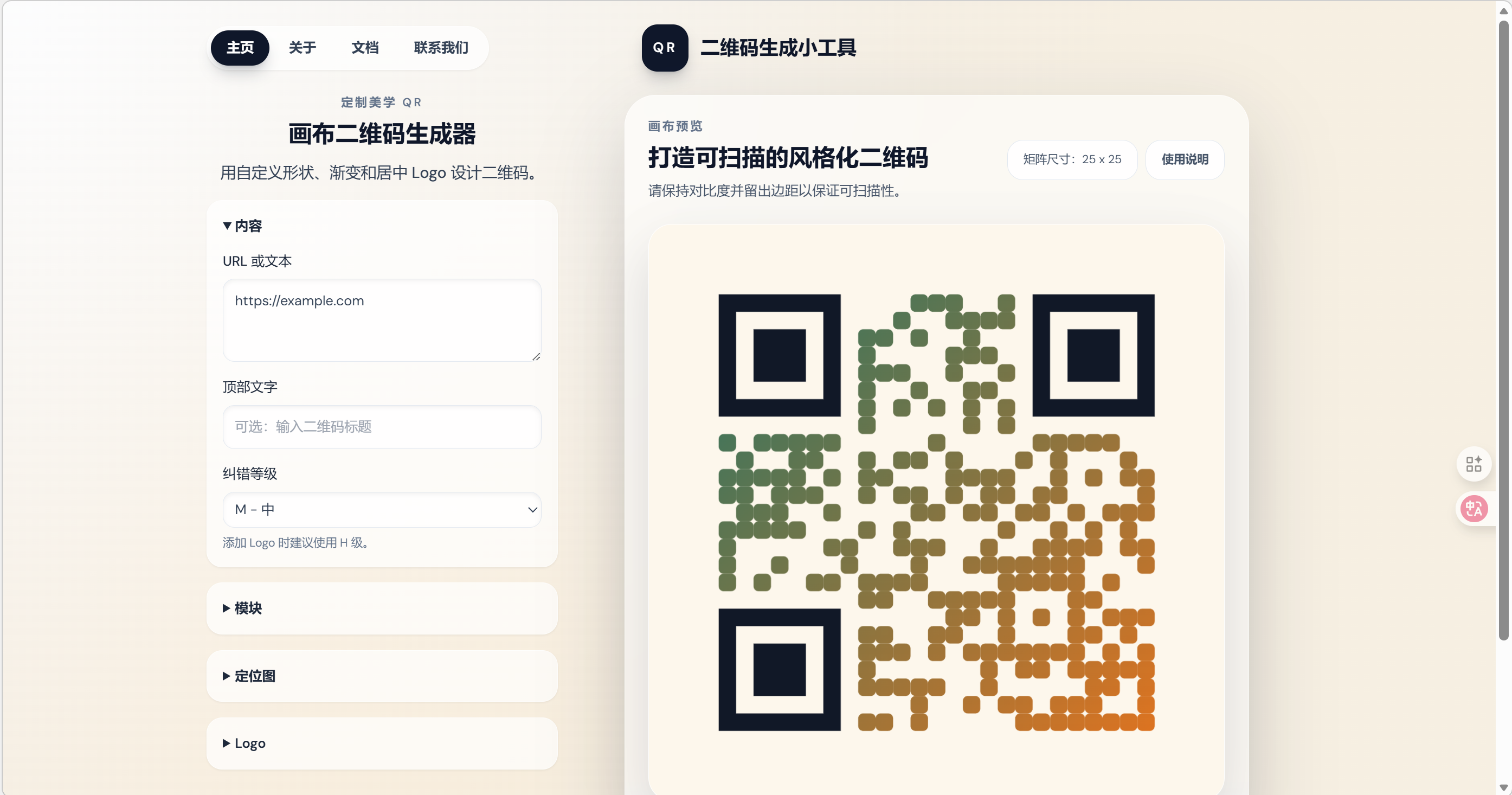
Task: Open the 文档 tab
Action: pos(364,48)
